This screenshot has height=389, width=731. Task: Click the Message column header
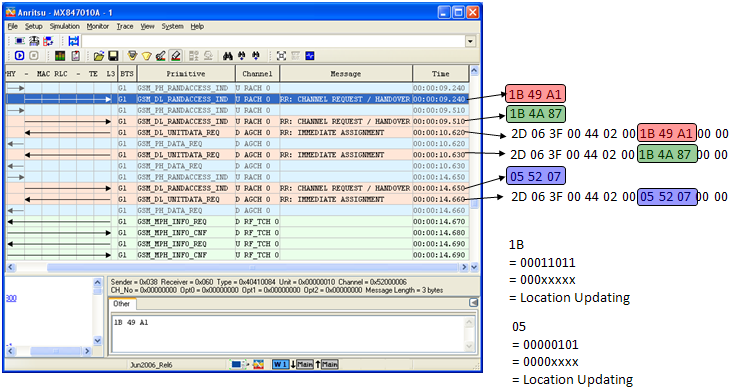[346, 74]
